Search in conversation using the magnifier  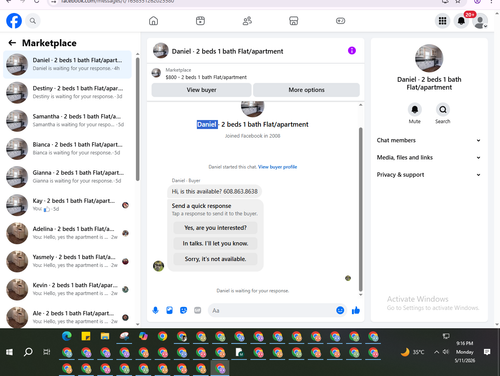coord(443,109)
